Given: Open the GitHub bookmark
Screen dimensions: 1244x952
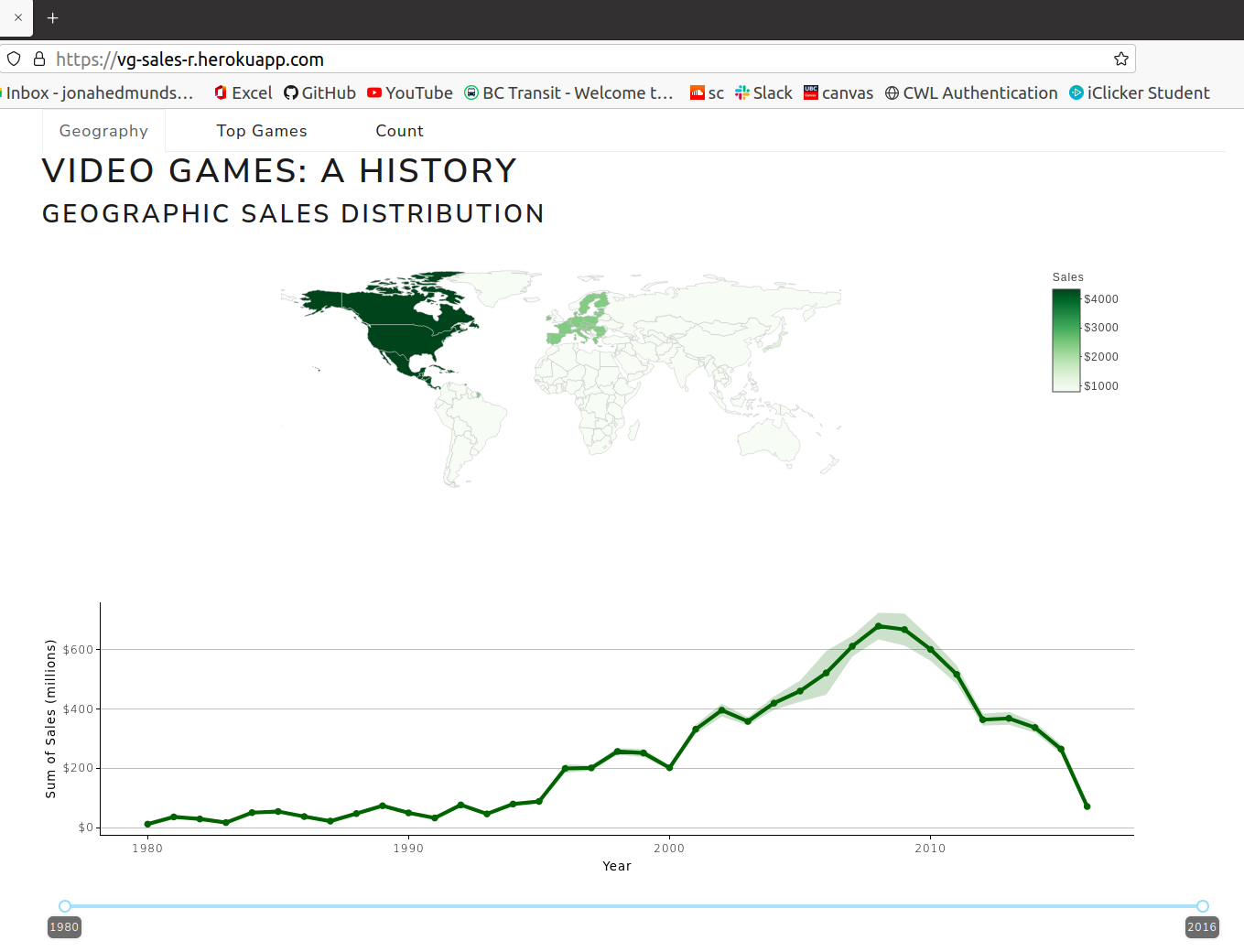Looking at the screenshot, I should 319,92.
